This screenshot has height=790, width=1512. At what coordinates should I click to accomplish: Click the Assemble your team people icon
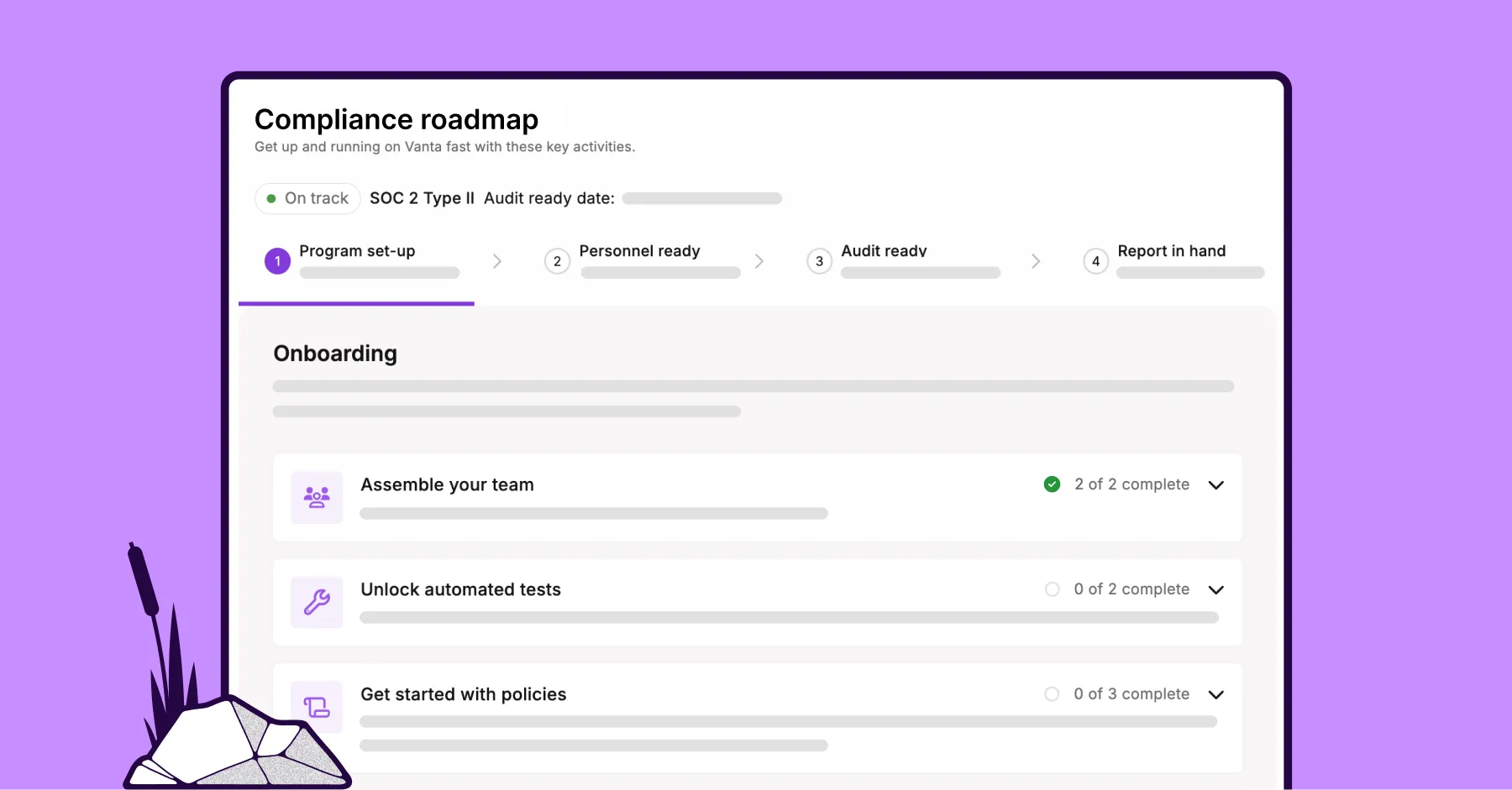(x=317, y=498)
